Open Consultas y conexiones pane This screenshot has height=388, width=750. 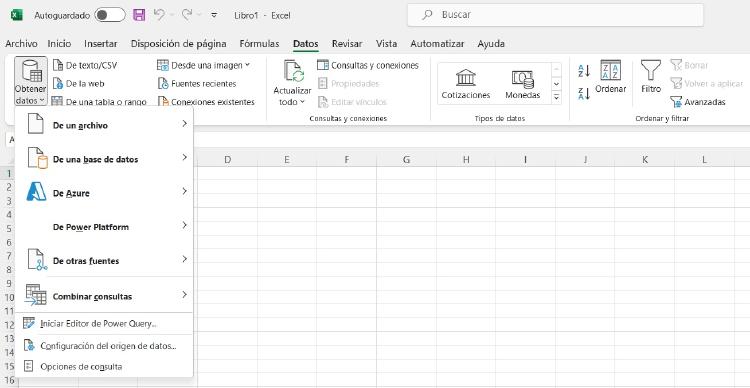(x=368, y=65)
